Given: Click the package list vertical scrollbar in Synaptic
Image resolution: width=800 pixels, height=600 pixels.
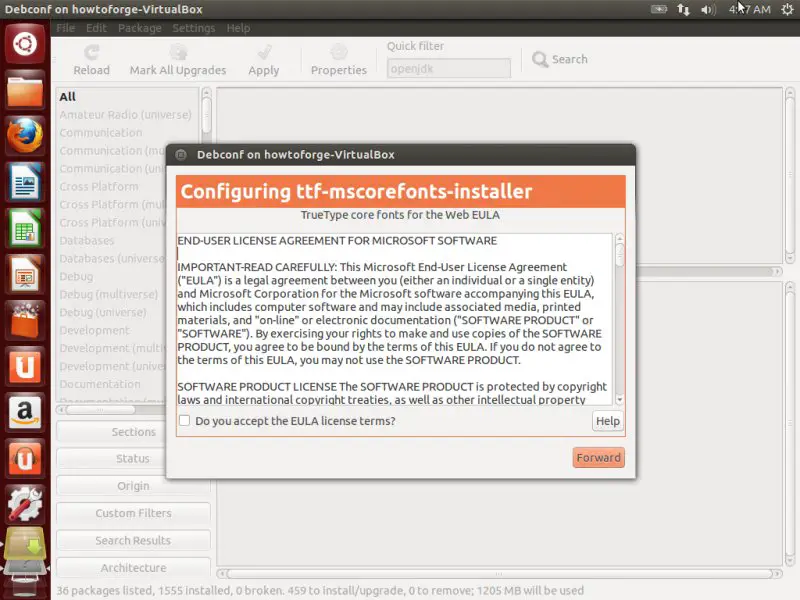Looking at the screenshot, I should 790,176.
